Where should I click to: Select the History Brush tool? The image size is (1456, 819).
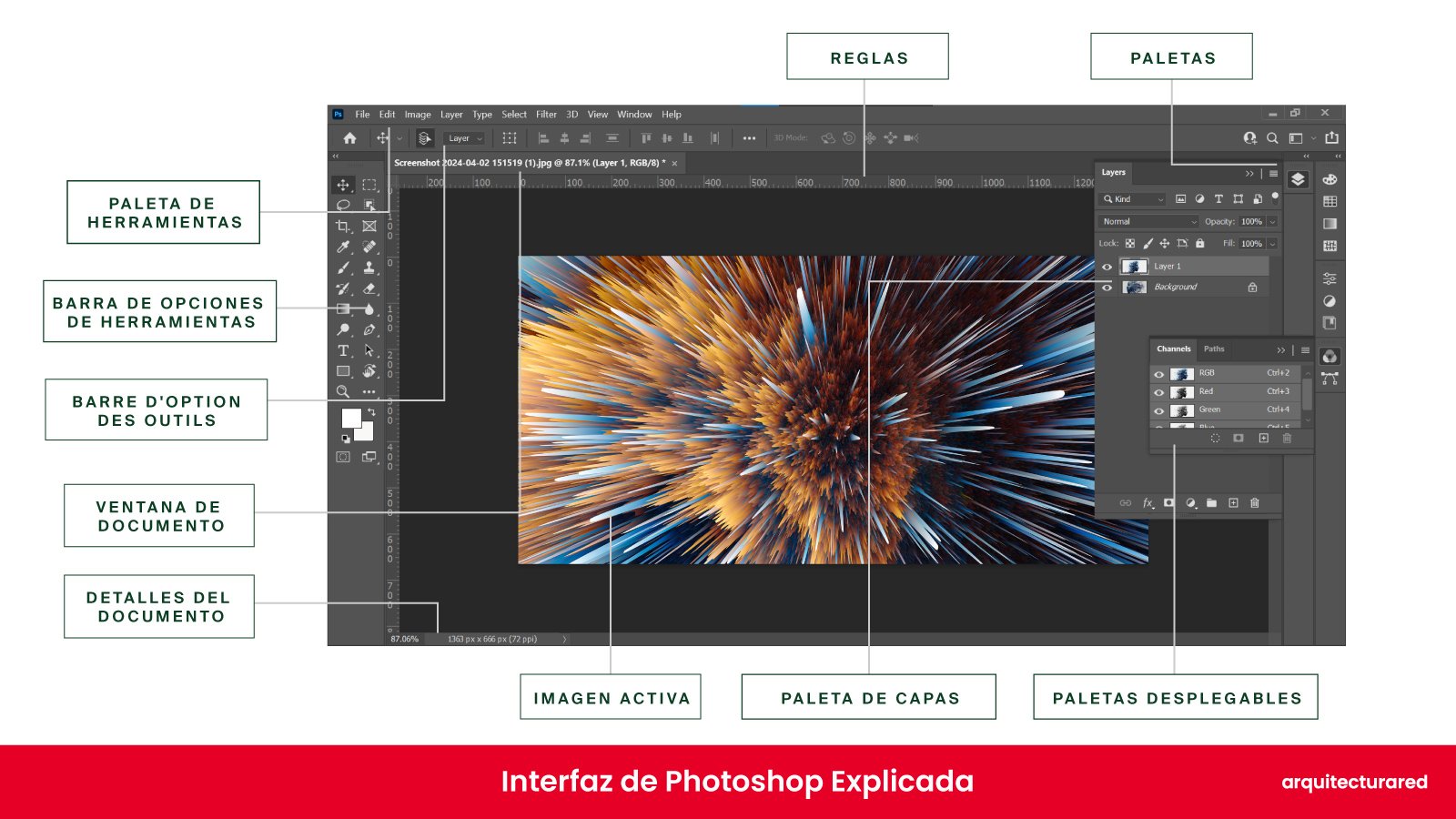click(343, 288)
